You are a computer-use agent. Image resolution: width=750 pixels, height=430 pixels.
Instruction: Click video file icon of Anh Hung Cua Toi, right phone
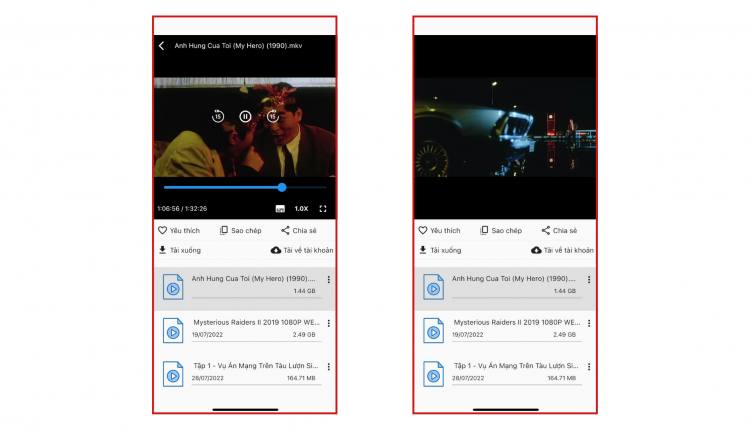pyautogui.click(x=433, y=287)
